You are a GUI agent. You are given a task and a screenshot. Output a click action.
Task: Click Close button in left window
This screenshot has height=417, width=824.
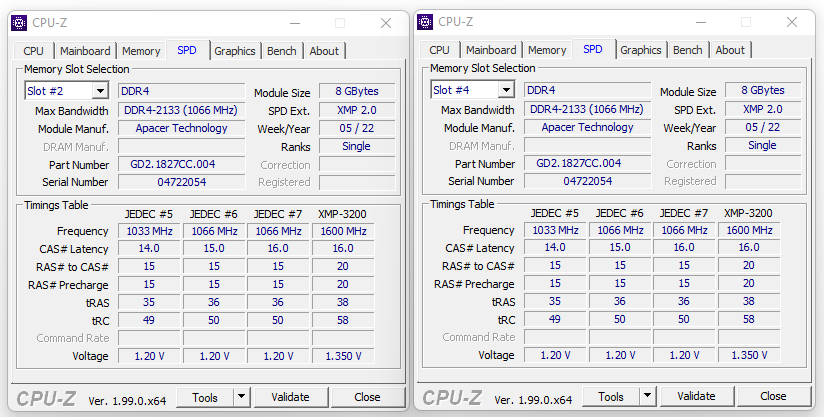[x=367, y=397]
